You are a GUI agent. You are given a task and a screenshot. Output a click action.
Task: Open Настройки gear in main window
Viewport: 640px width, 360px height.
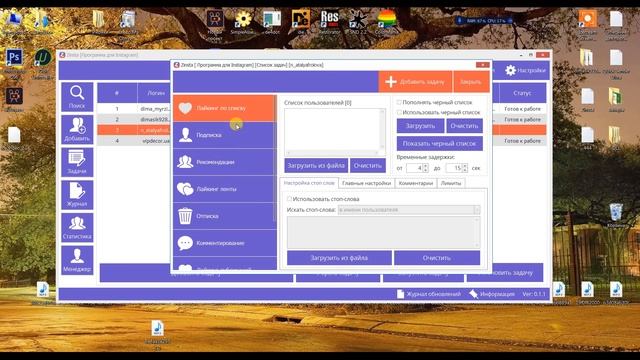[525, 70]
